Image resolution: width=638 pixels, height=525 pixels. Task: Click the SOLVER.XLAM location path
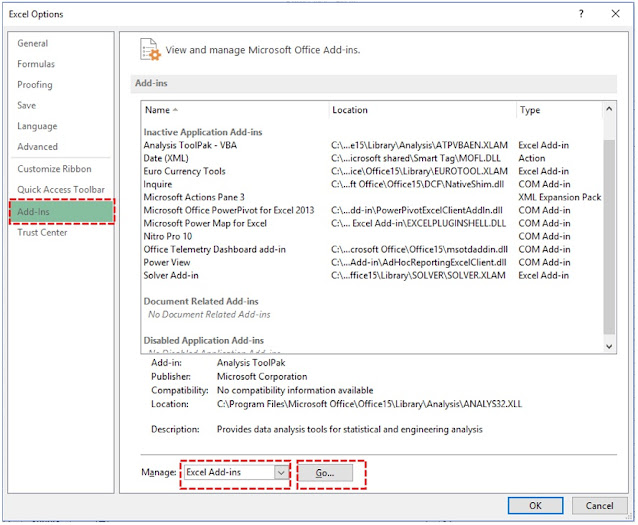[x=418, y=276]
